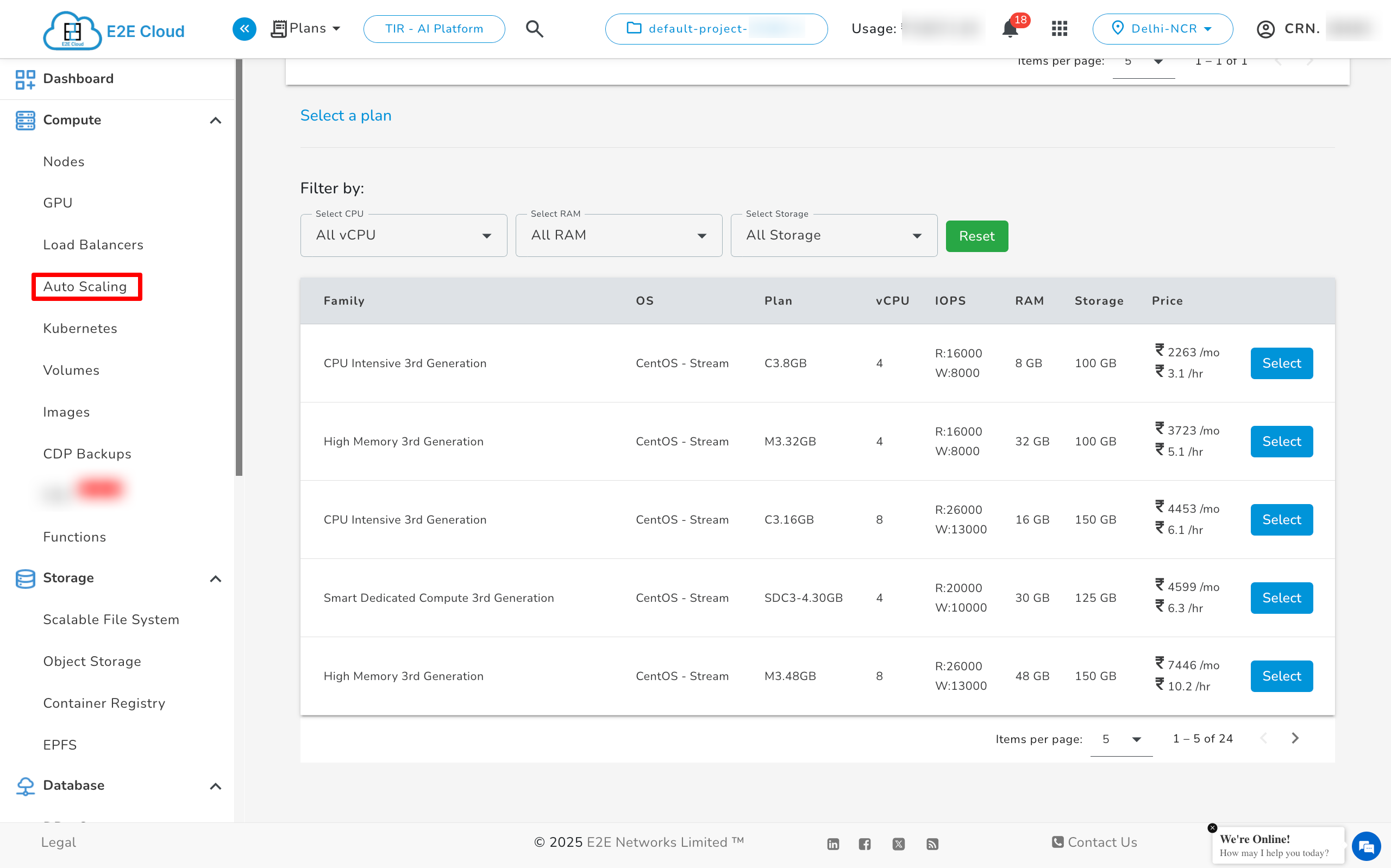Viewport: 1391px width, 868px height.
Task: Click the Compute server icon in the sidebar
Action: (25, 121)
